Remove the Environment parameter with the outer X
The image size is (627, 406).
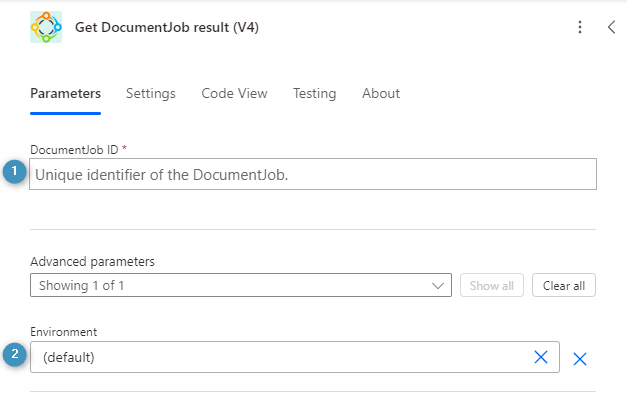click(x=579, y=359)
